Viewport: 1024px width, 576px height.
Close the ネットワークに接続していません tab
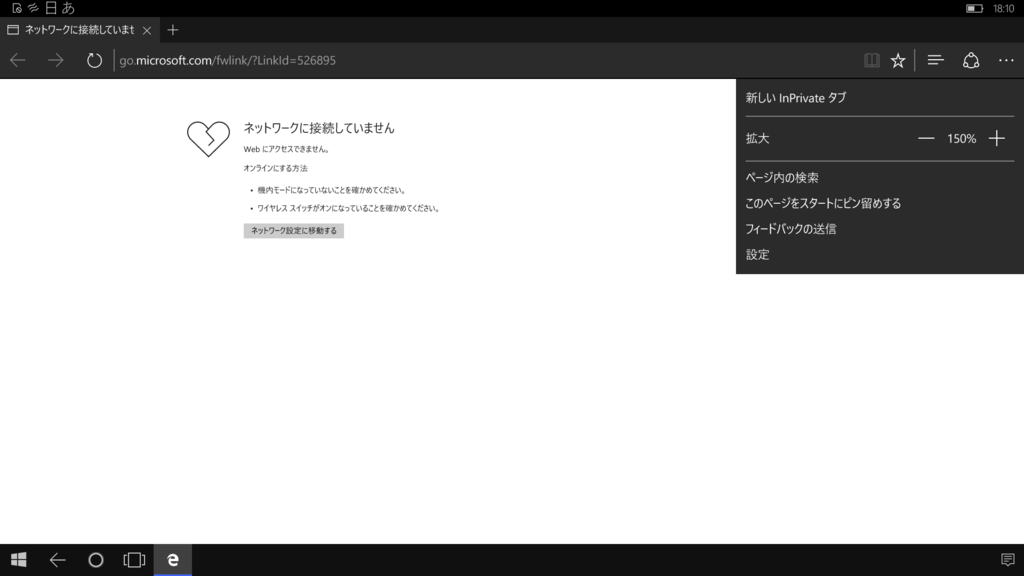pyautogui.click(x=147, y=30)
